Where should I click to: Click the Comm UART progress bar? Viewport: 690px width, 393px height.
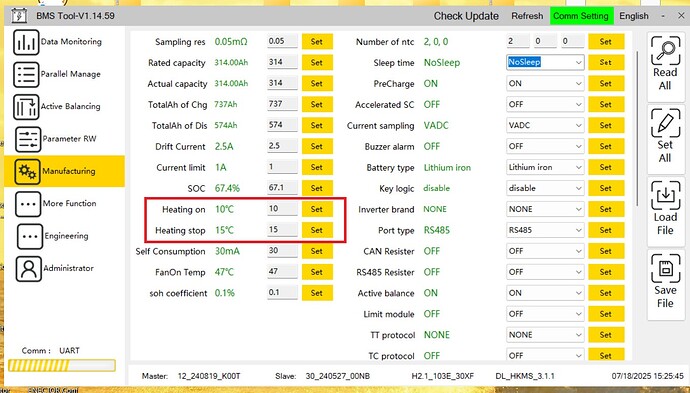coord(62,365)
